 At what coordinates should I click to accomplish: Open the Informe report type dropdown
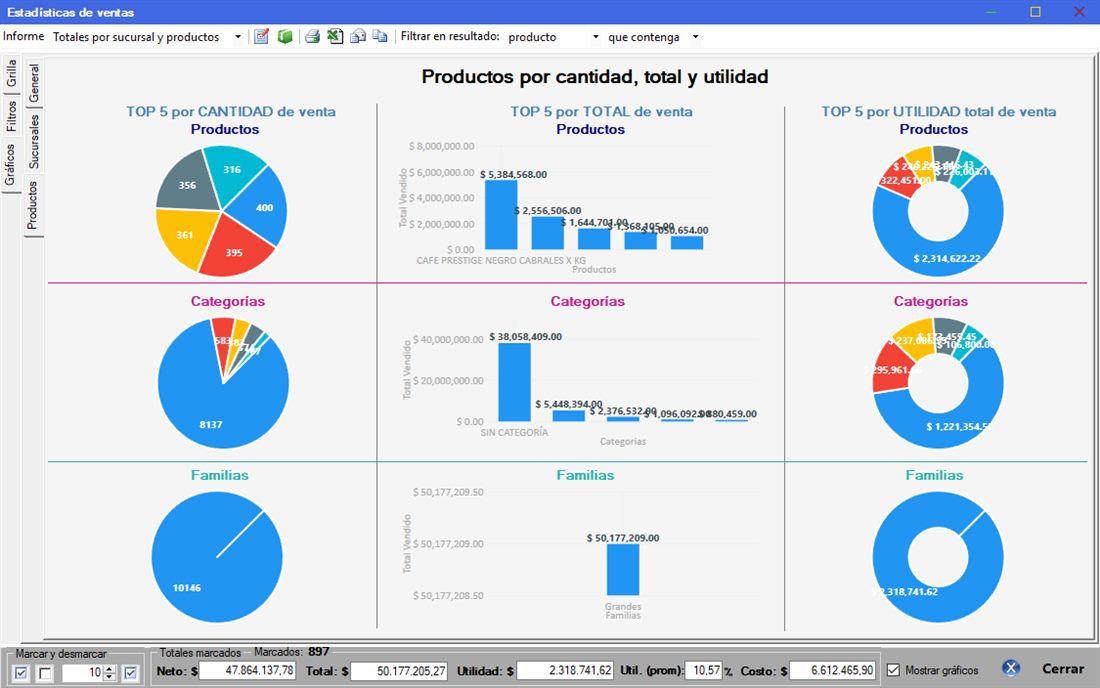238,37
